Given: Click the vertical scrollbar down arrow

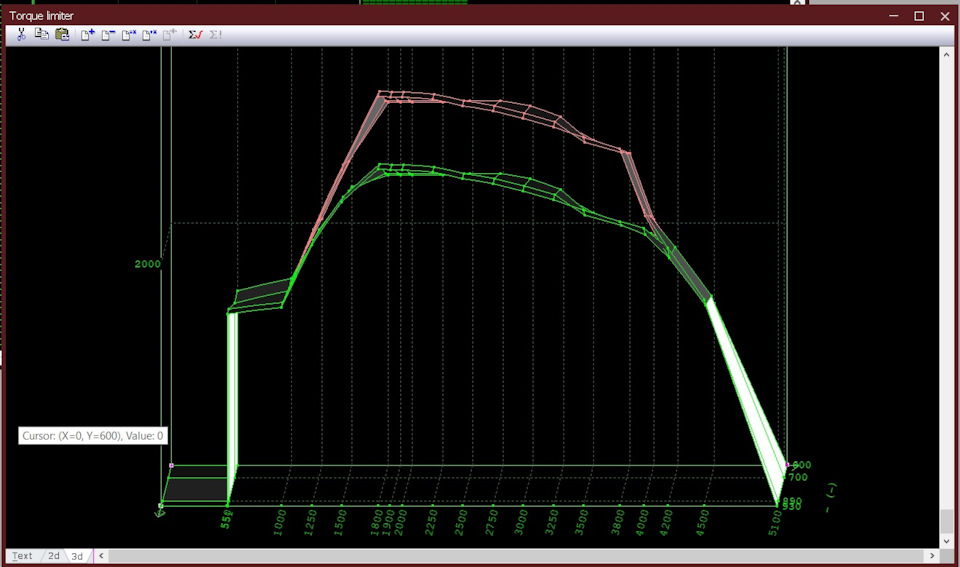Looking at the screenshot, I should pos(947,541).
